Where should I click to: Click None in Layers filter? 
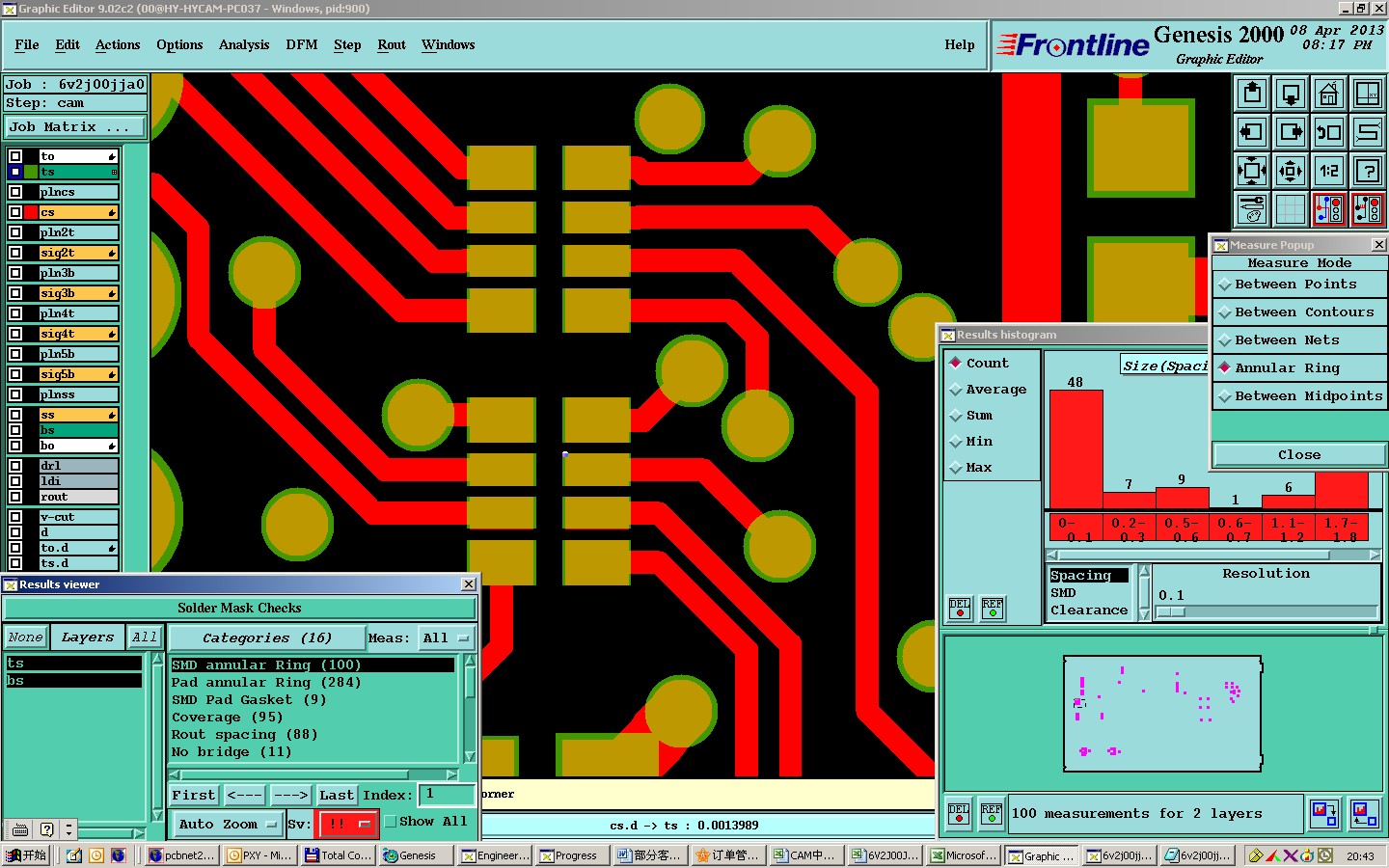[x=25, y=637]
